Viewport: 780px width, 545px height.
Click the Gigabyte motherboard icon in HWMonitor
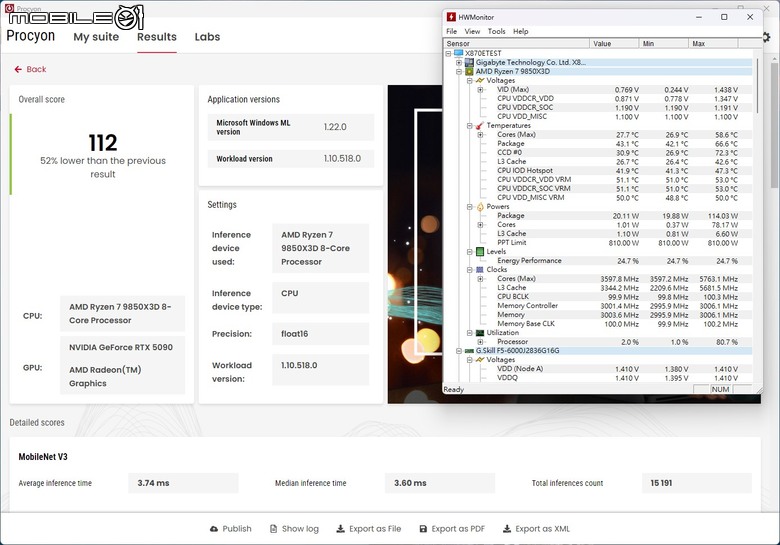(x=469, y=62)
